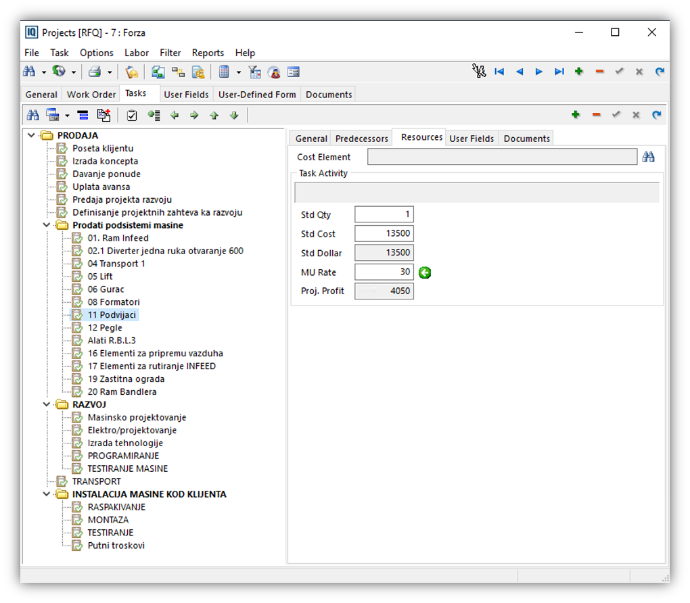Move task up with green up arrow
Screen dimensions: 690x603
[214, 115]
